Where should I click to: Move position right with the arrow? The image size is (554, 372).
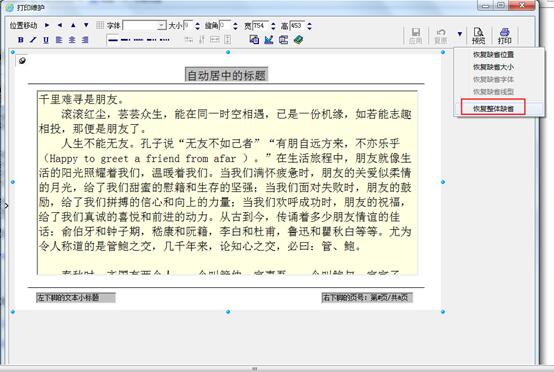[47, 25]
